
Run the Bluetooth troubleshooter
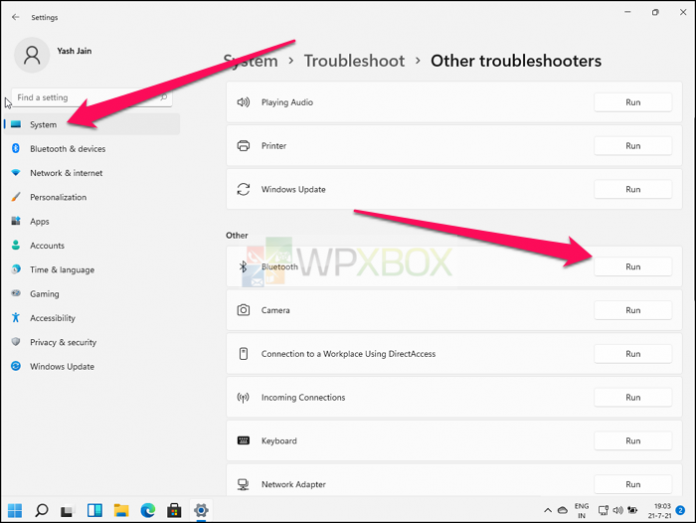pyautogui.click(x=633, y=266)
